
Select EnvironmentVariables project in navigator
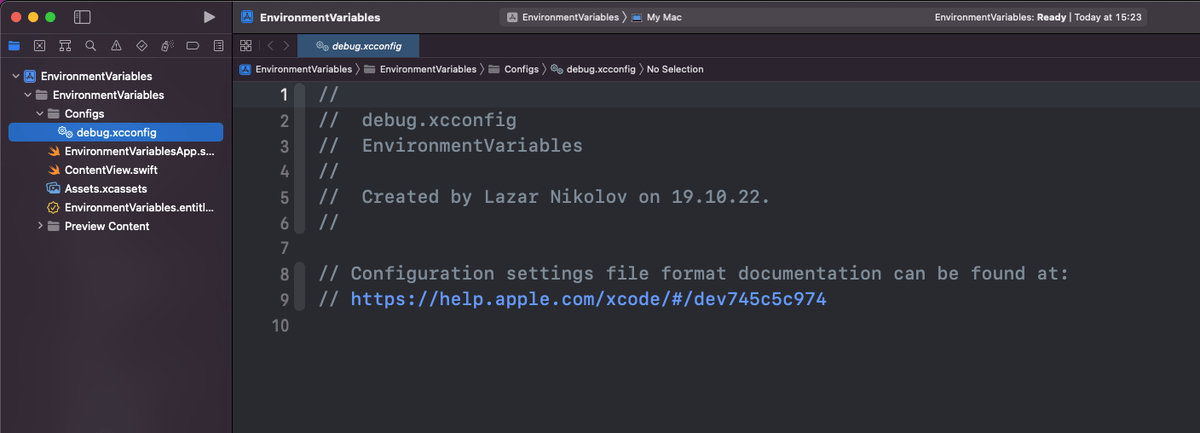[116, 76]
